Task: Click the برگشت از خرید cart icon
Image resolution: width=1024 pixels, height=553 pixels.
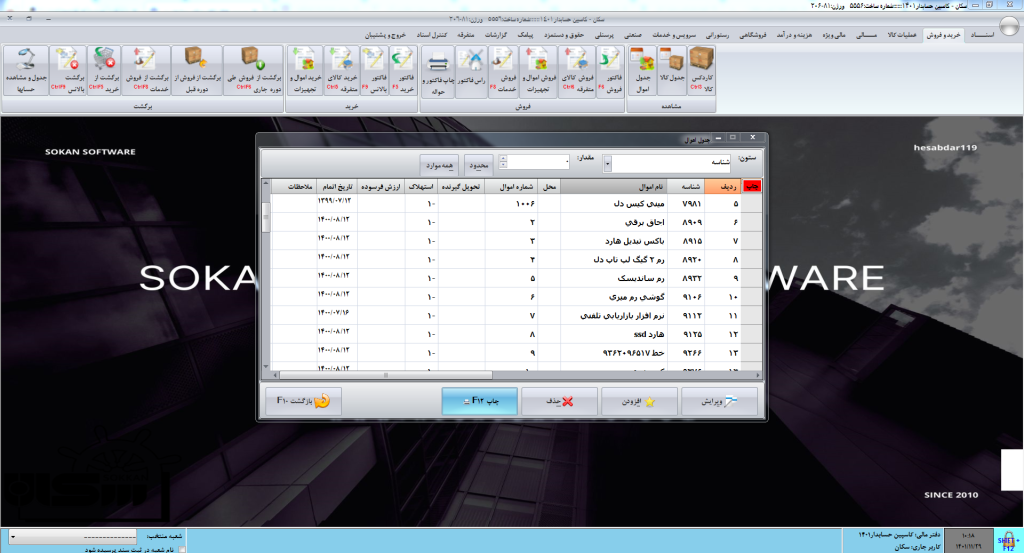Action: [x=104, y=71]
